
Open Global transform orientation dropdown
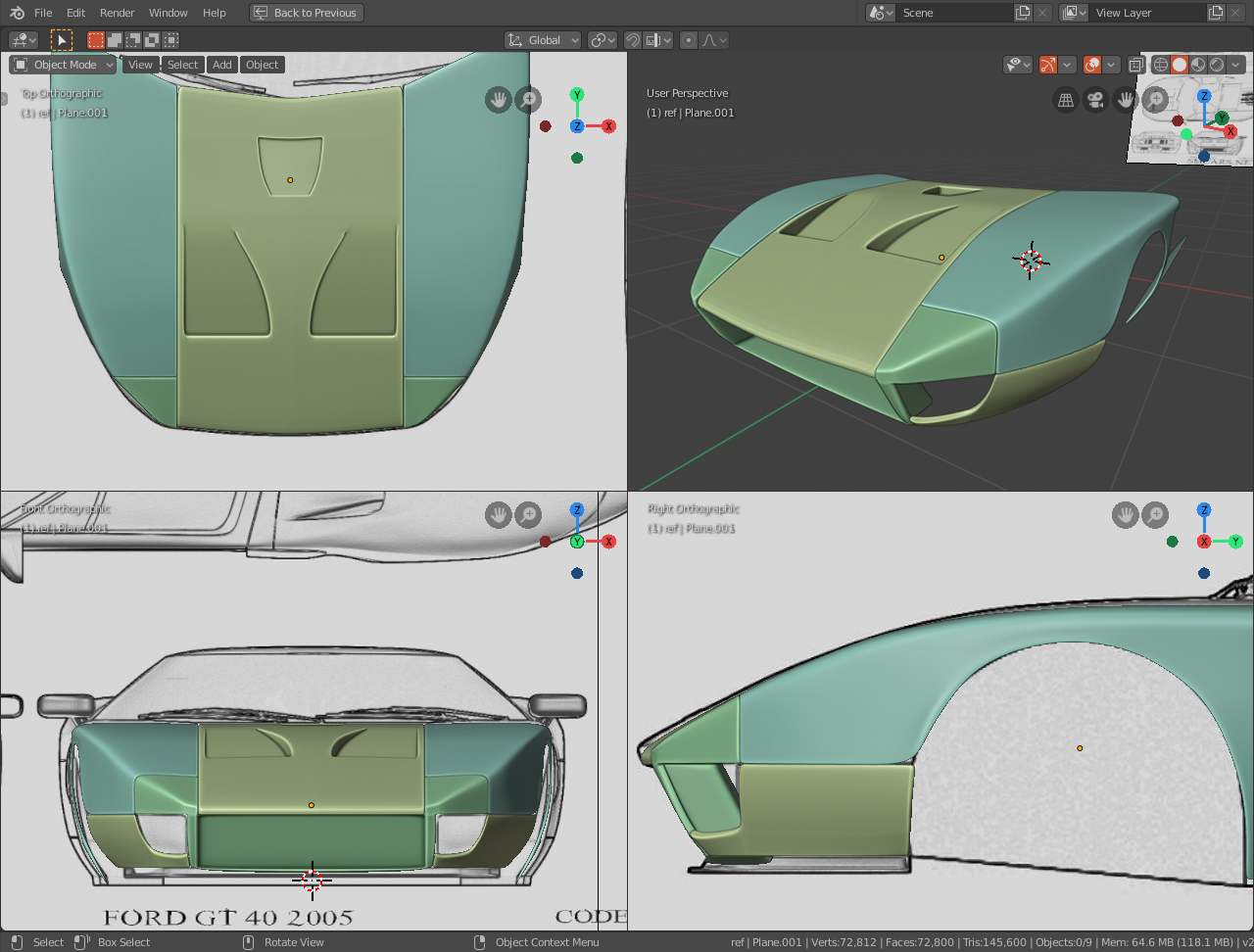(x=544, y=40)
